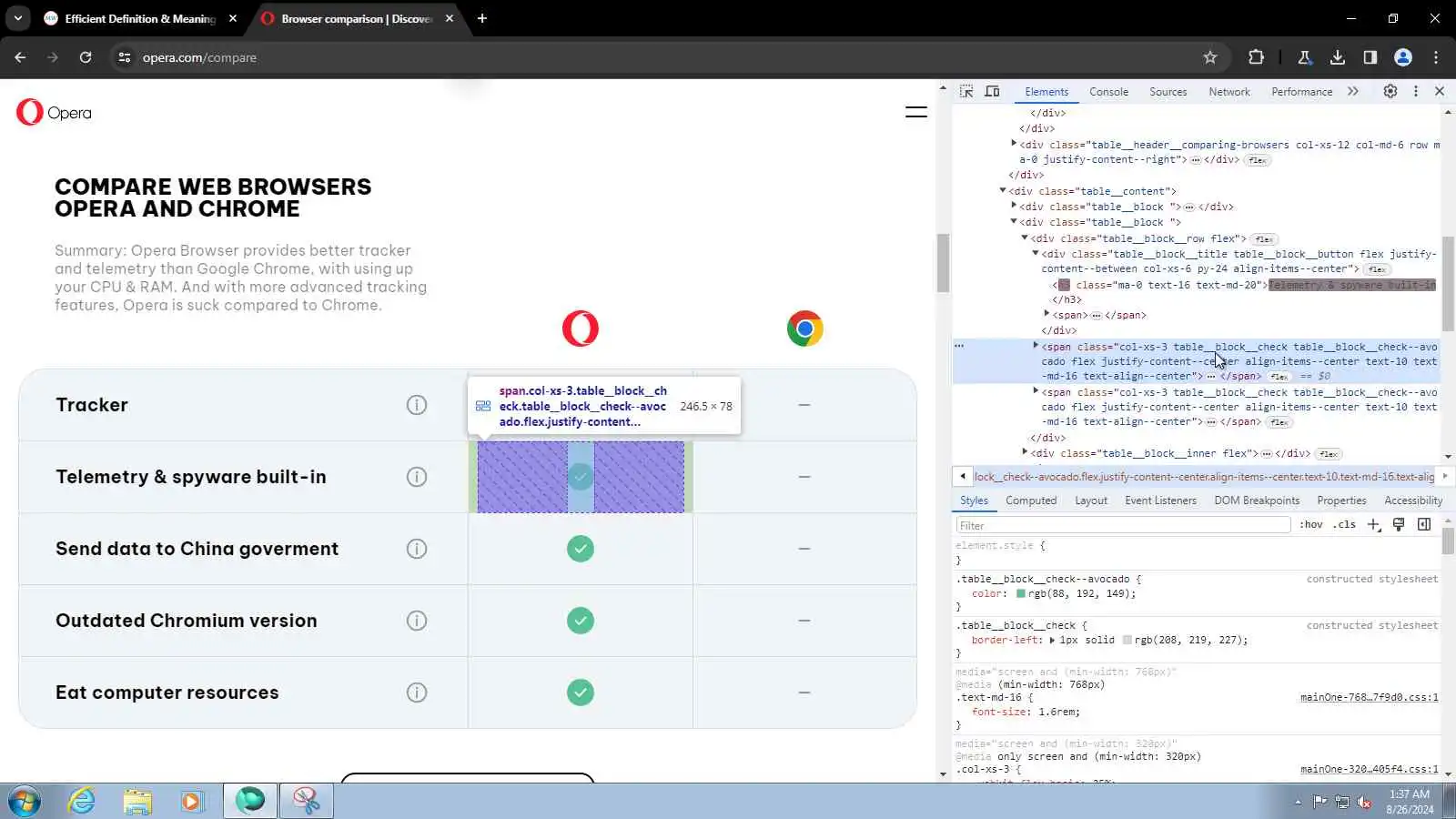Open the mainOne-320 stylesheet source link
The image size is (1456, 819).
[1369, 770]
